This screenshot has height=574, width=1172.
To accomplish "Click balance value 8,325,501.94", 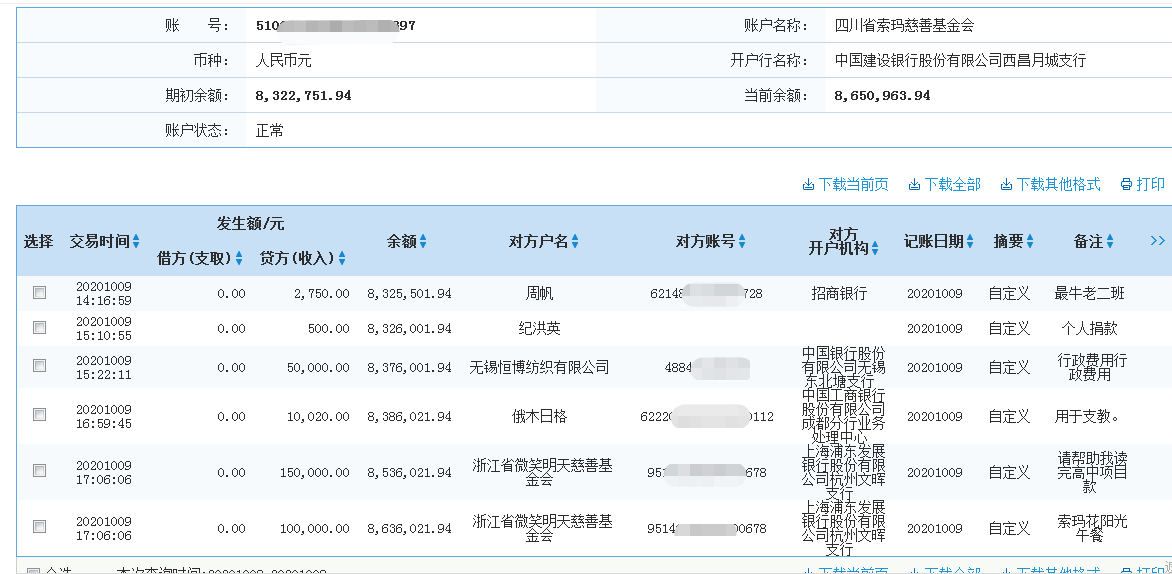I will coord(410,294).
